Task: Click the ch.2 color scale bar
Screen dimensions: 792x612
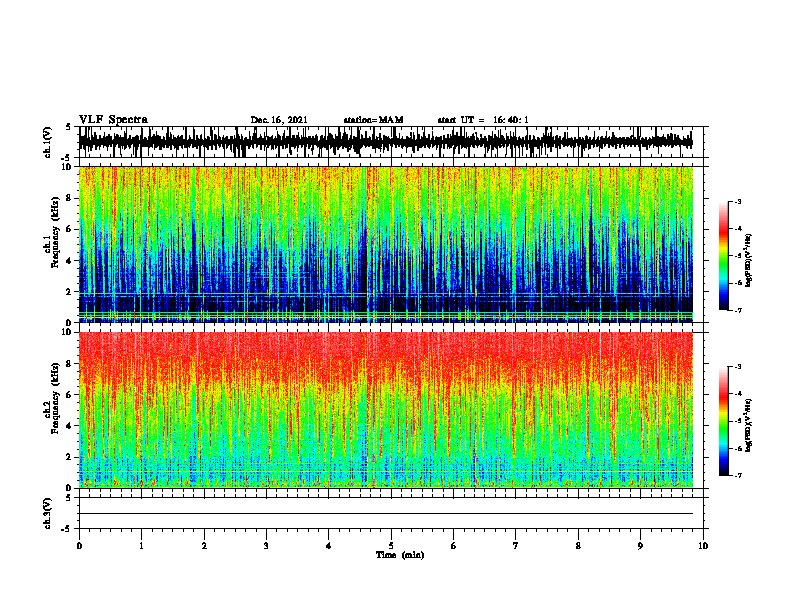Action: pyautogui.click(x=724, y=421)
